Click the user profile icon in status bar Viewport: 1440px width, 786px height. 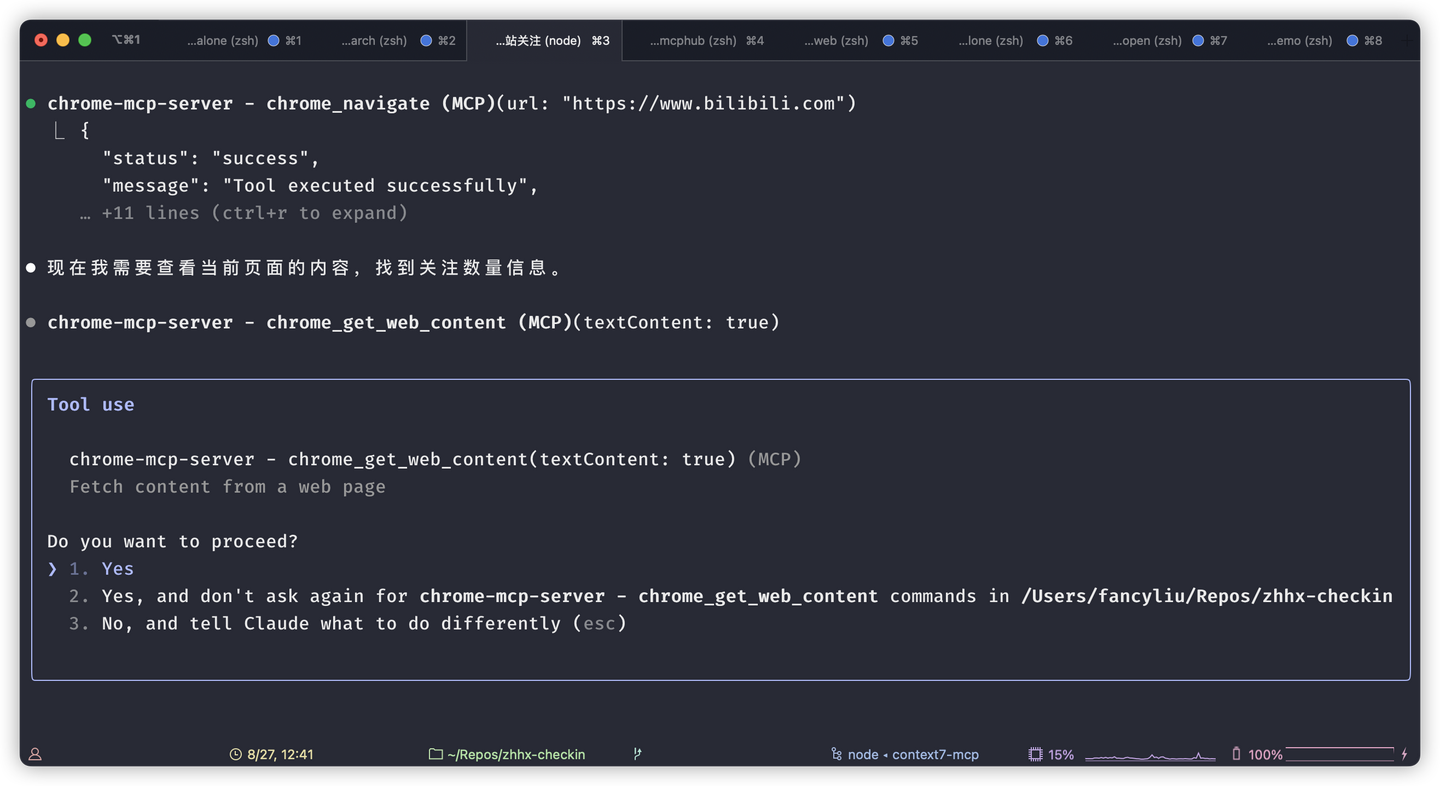(x=34, y=753)
